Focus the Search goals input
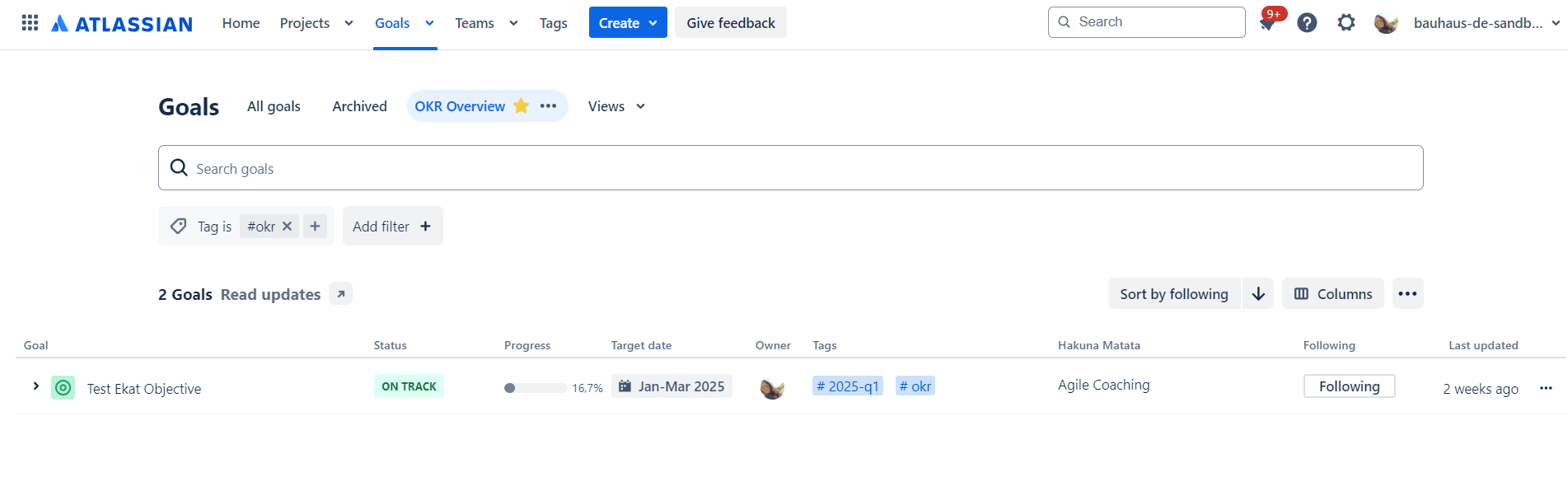Viewport: 1568px width, 477px height. (x=790, y=168)
